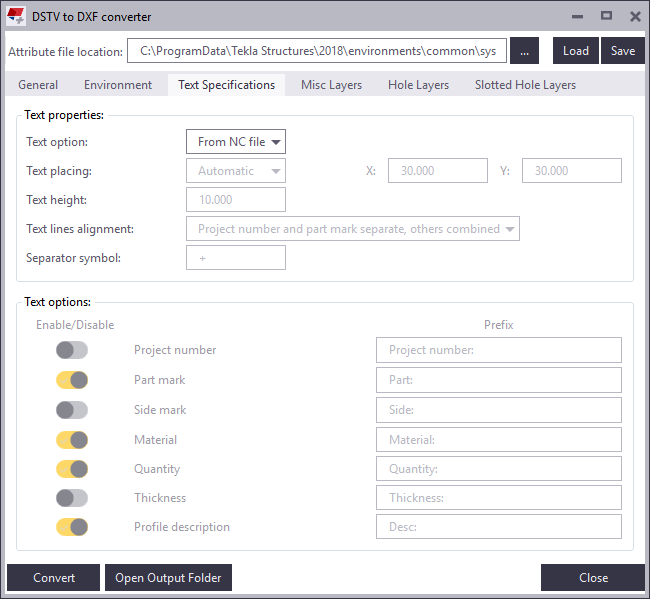Maximize the converter window
This screenshot has width=650, height=599.
coord(606,16)
